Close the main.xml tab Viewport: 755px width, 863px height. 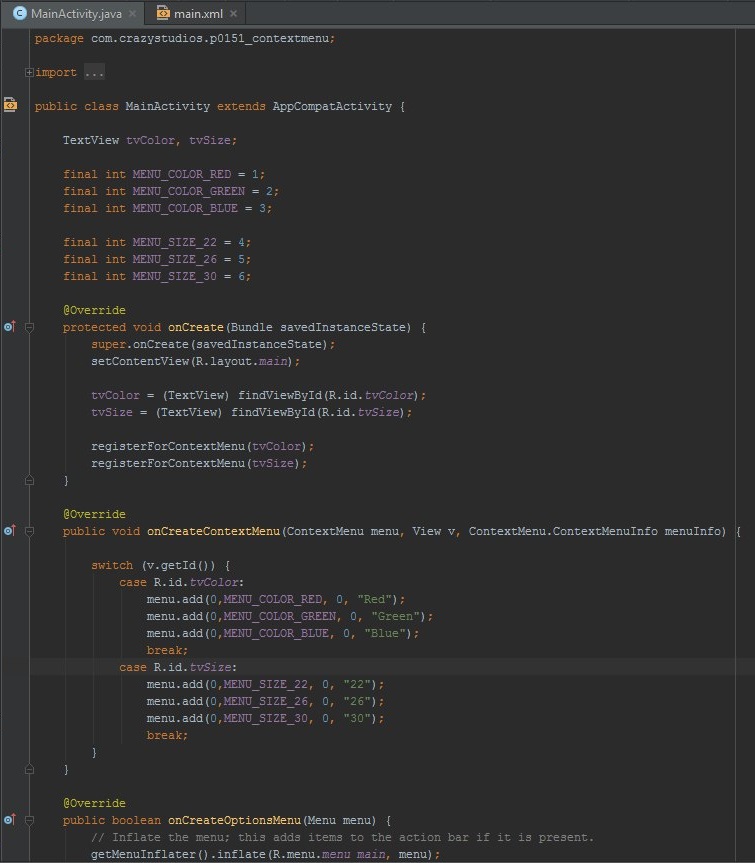point(234,14)
